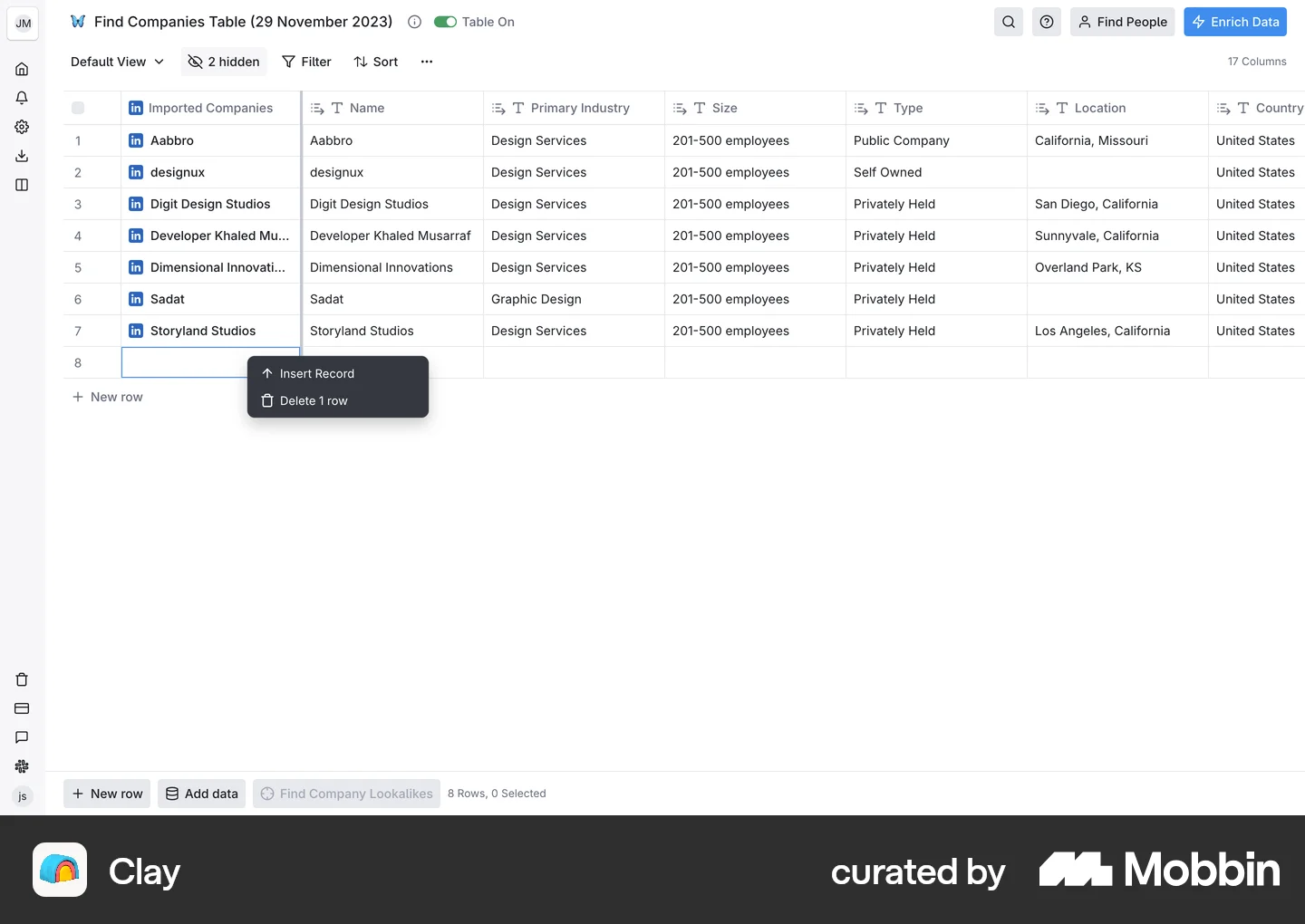Open the Location column header
The width and height of the screenshot is (1305, 924).
tap(1117, 108)
